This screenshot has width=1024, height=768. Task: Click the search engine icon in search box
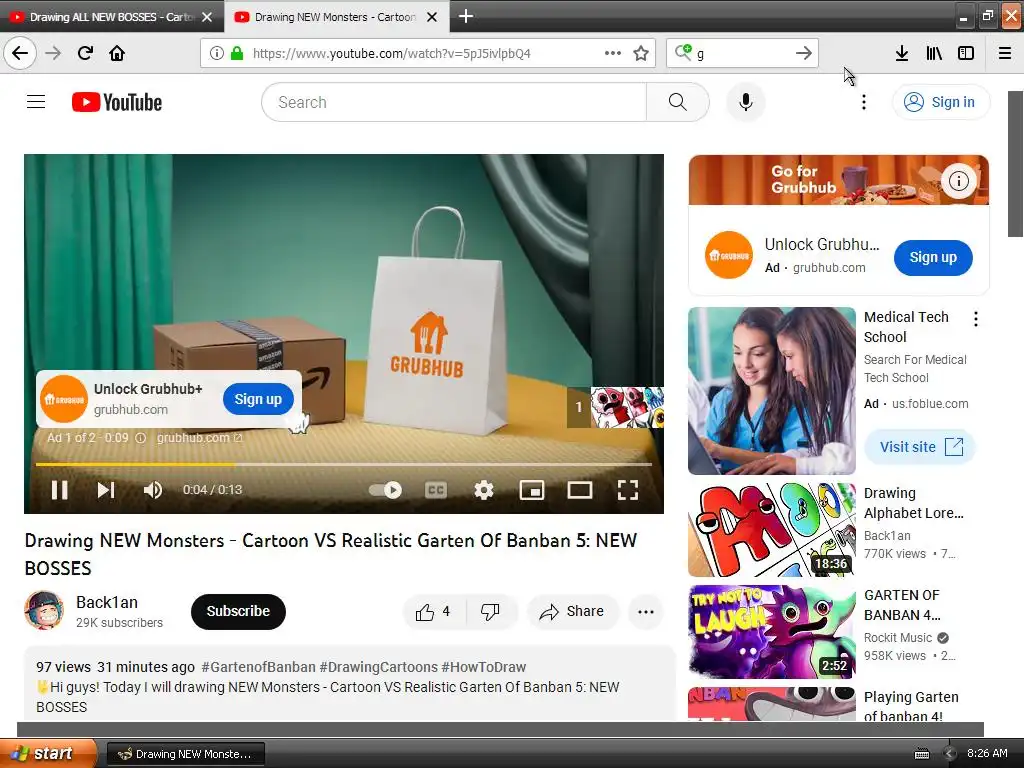683,52
